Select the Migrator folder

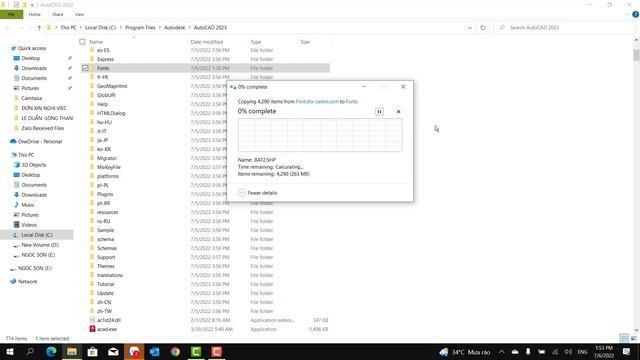(x=107, y=158)
